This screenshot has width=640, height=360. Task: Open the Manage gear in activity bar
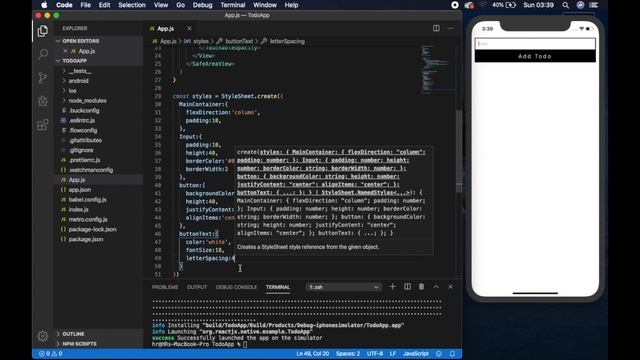pyautogui.click(x=42, y=336)
